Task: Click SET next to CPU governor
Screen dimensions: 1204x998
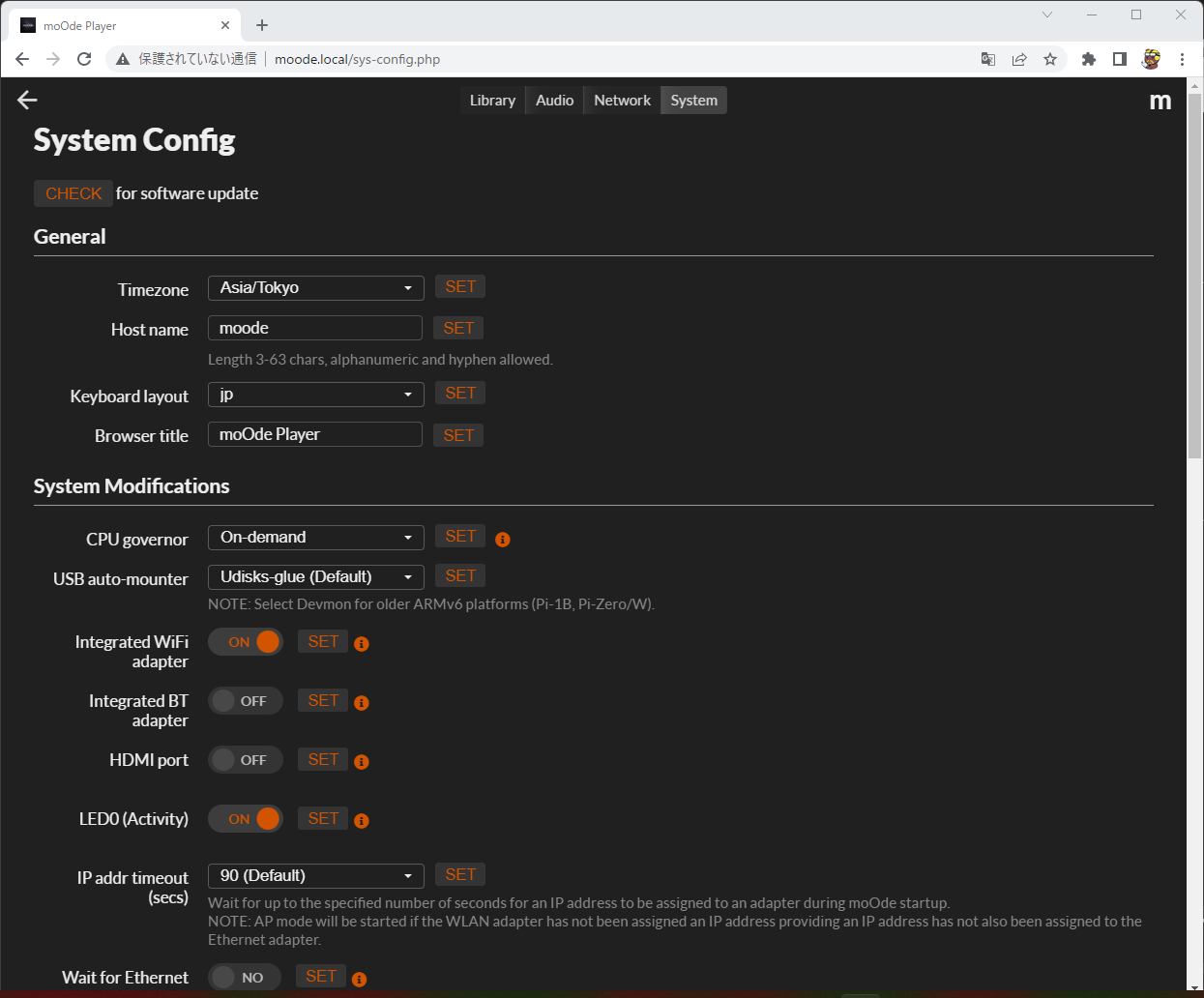Action: click(460, 537)
